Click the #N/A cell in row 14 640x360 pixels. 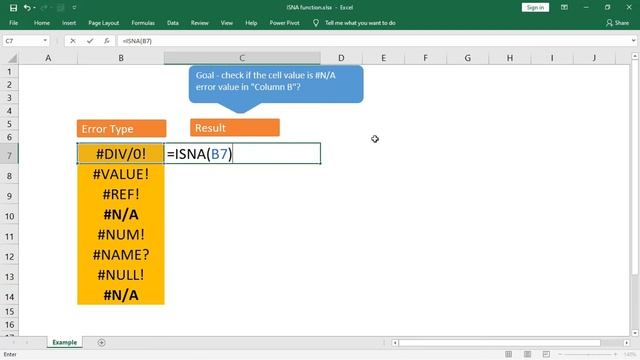tap(121, 295)
